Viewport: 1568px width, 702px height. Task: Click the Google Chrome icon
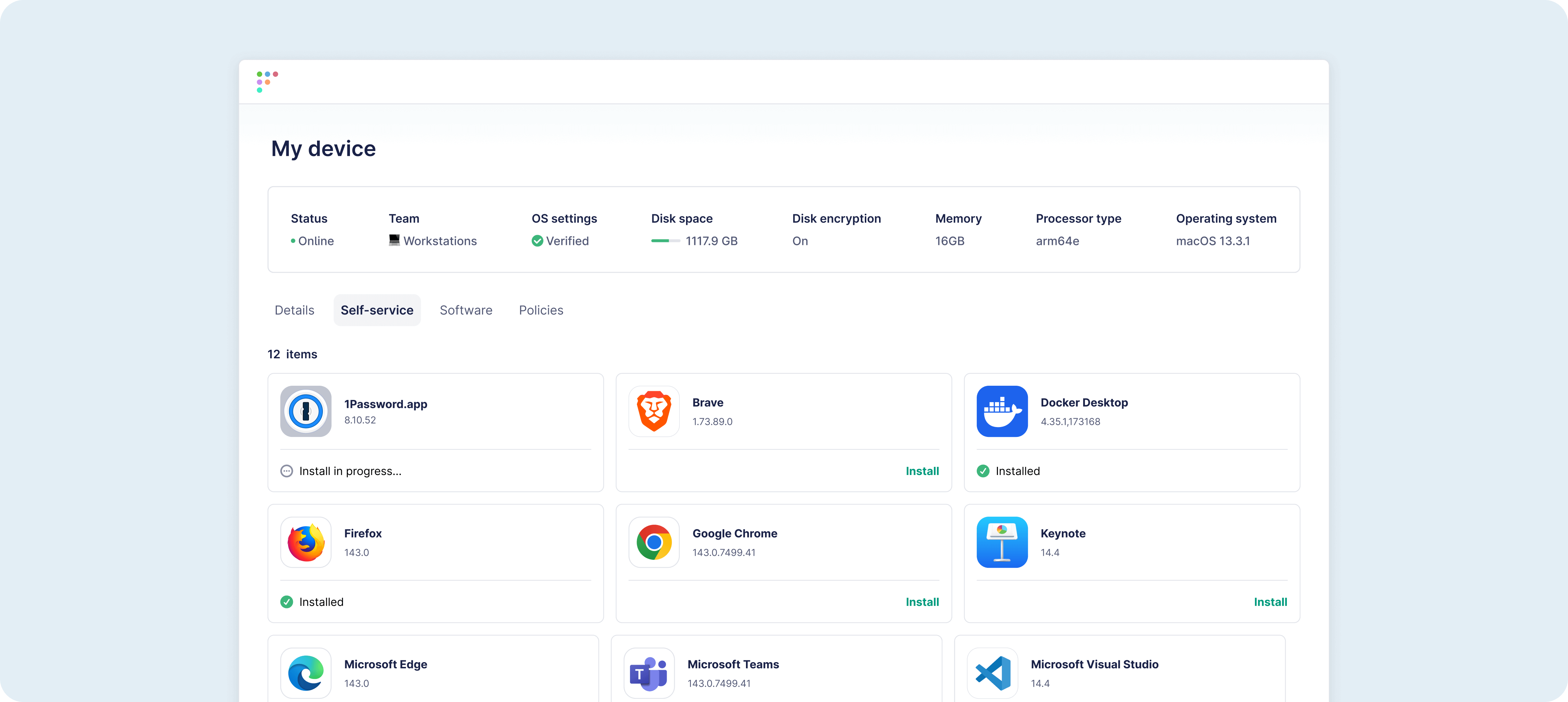point(654,542)
